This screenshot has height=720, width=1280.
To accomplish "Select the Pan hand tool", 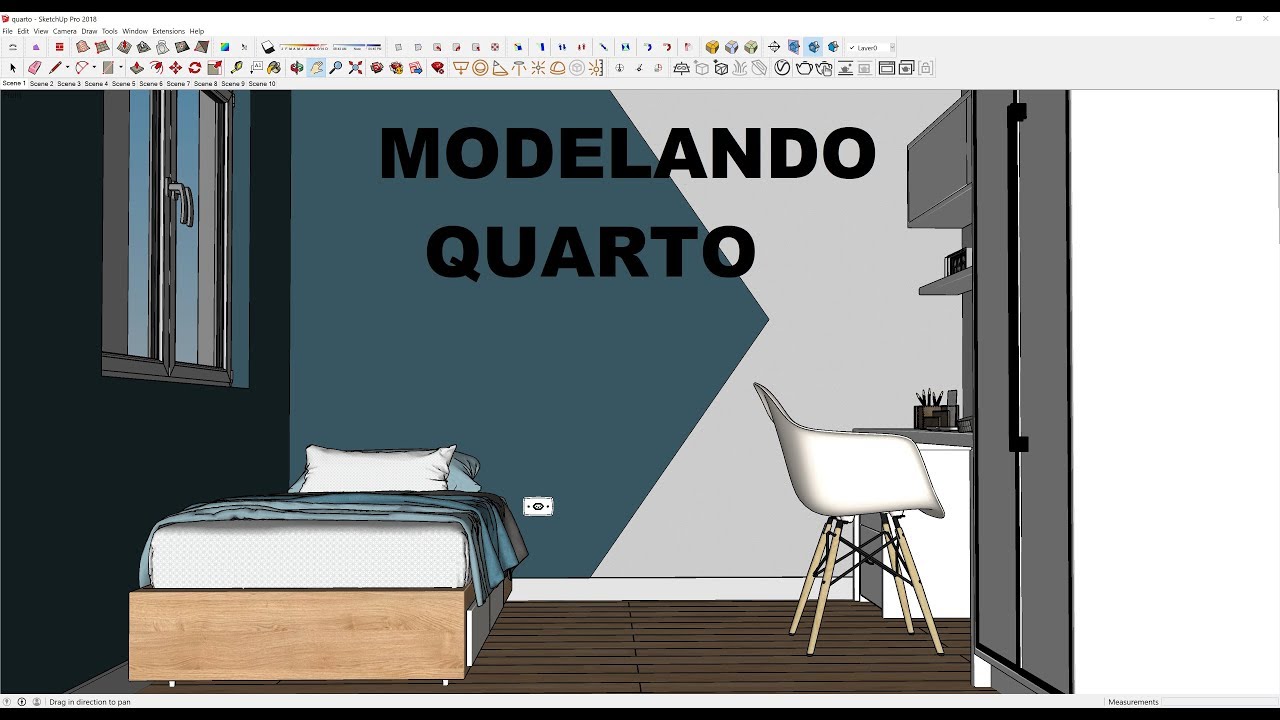I will [x=316, y=68].
